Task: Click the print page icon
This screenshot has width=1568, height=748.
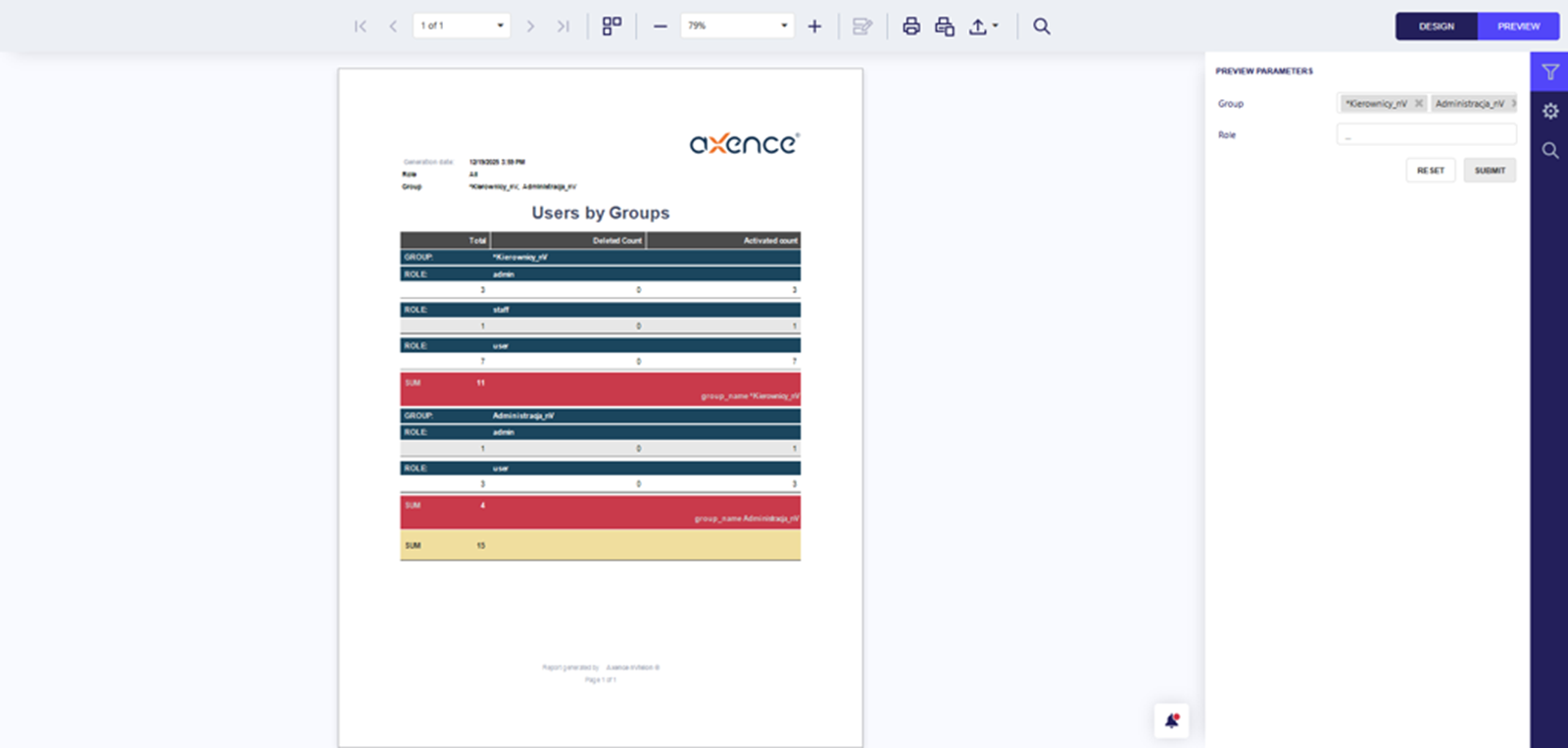Action: tap(945, 26)
